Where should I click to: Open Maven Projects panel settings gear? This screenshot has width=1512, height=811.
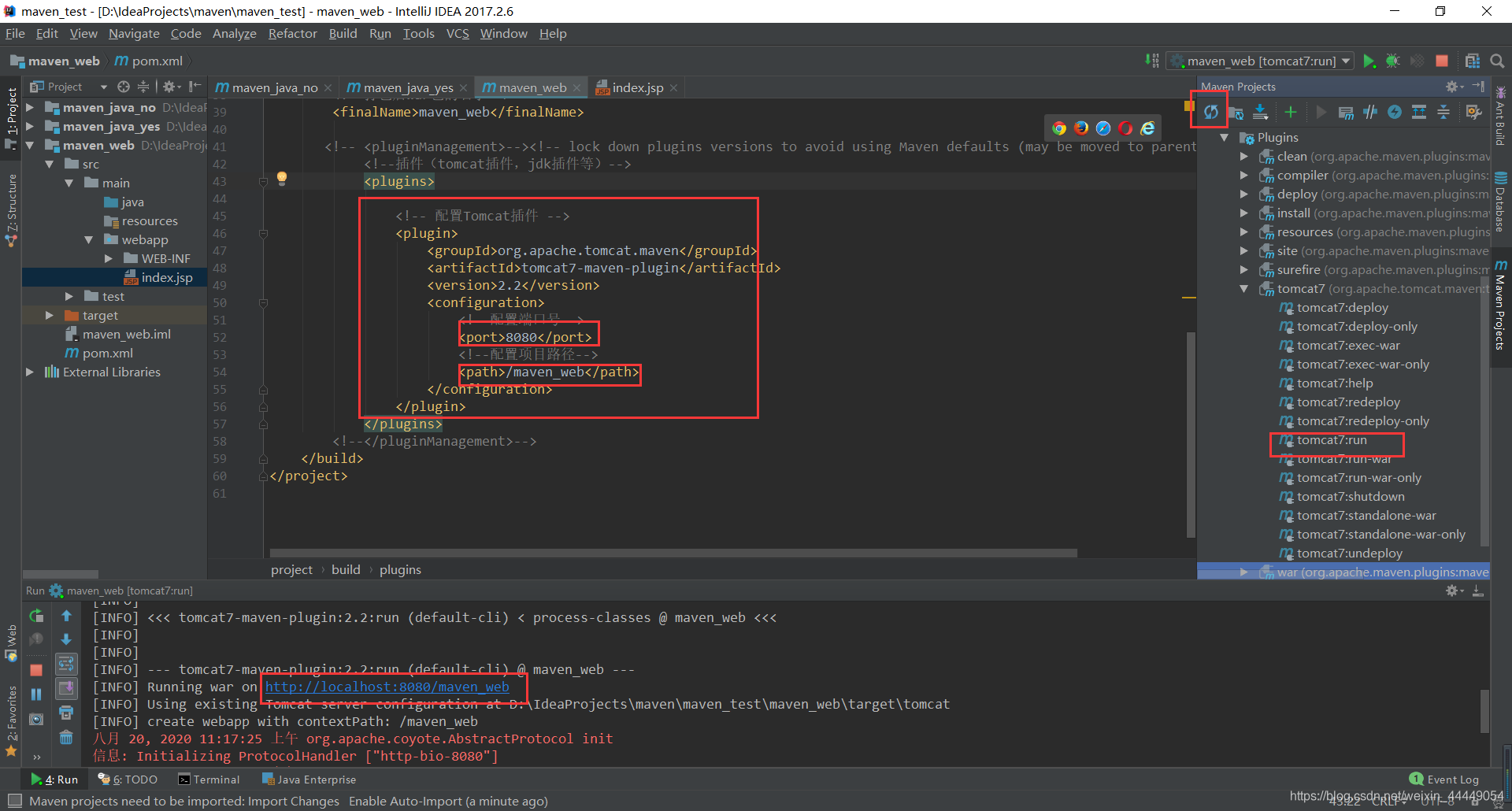click(x=1454, y=87)
